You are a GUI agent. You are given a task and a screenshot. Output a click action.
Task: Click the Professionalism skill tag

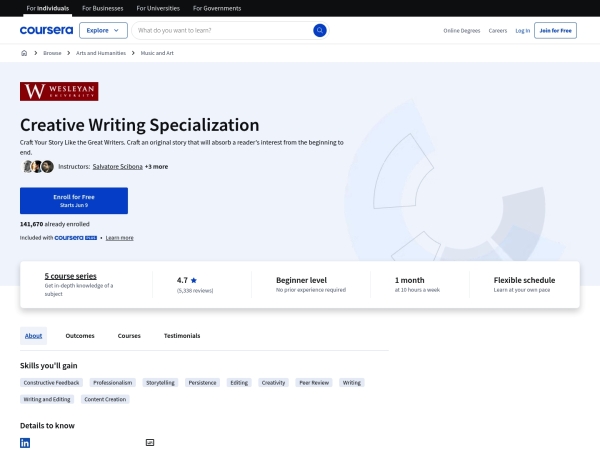pos(112,383)
